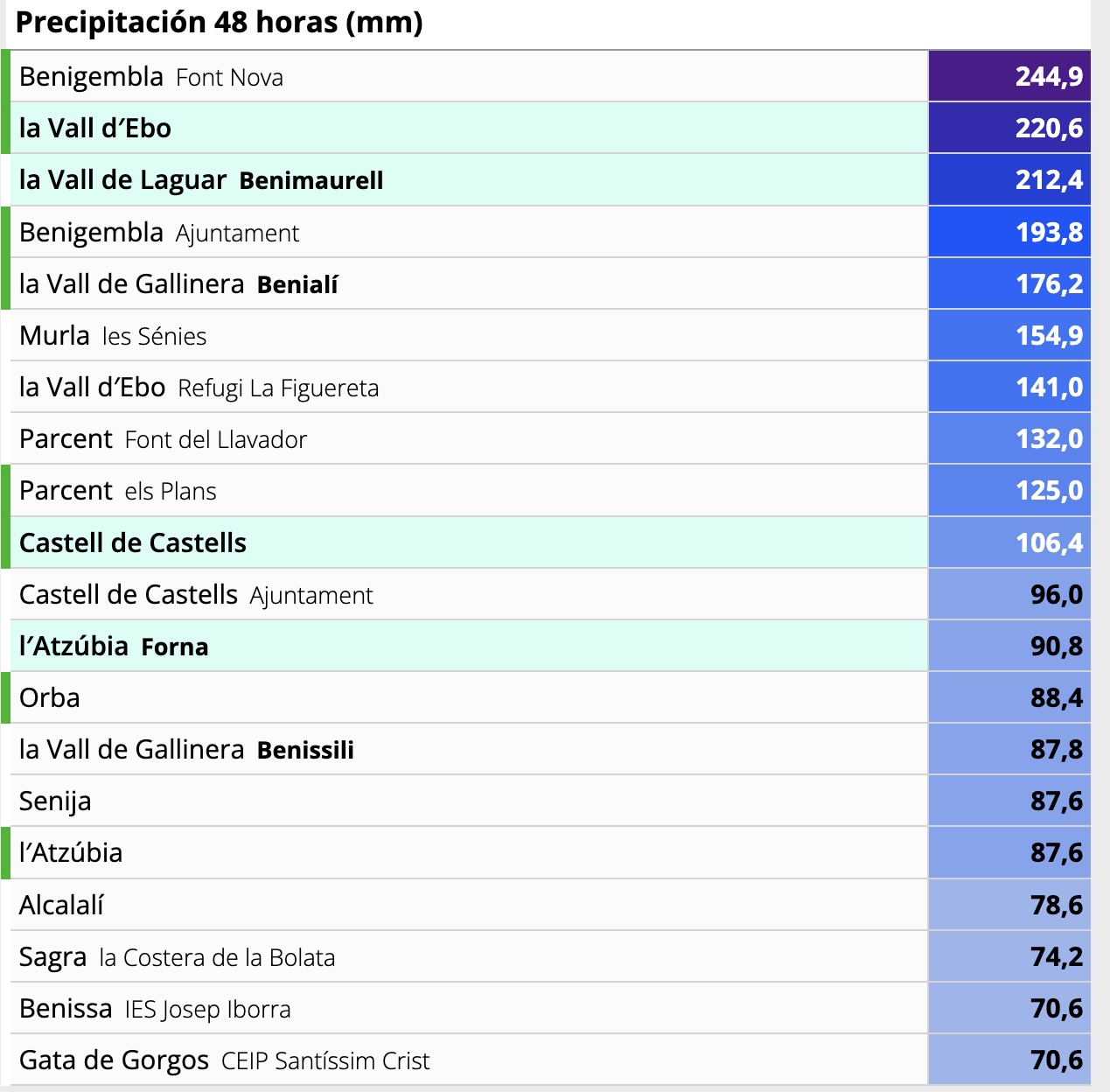Open l'Atzúbia Forna station entry
The height and width of the screenshot is (1092, 1110).
[550, 647]
